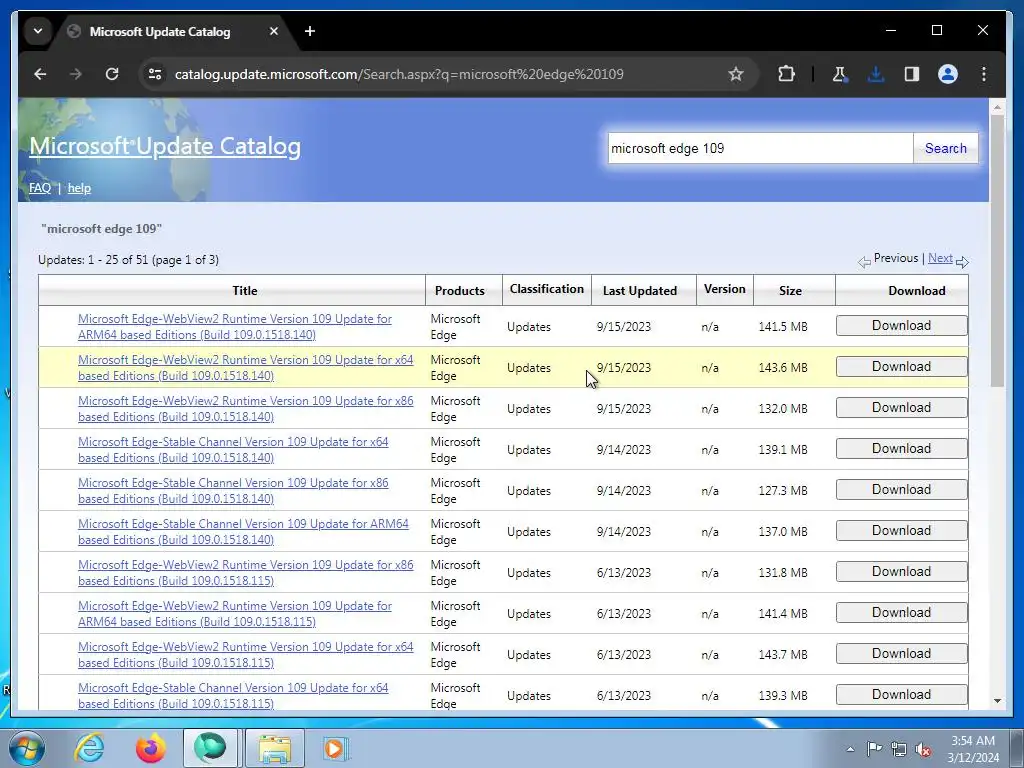Open a new tab with plus icon

tap(310, 31)
